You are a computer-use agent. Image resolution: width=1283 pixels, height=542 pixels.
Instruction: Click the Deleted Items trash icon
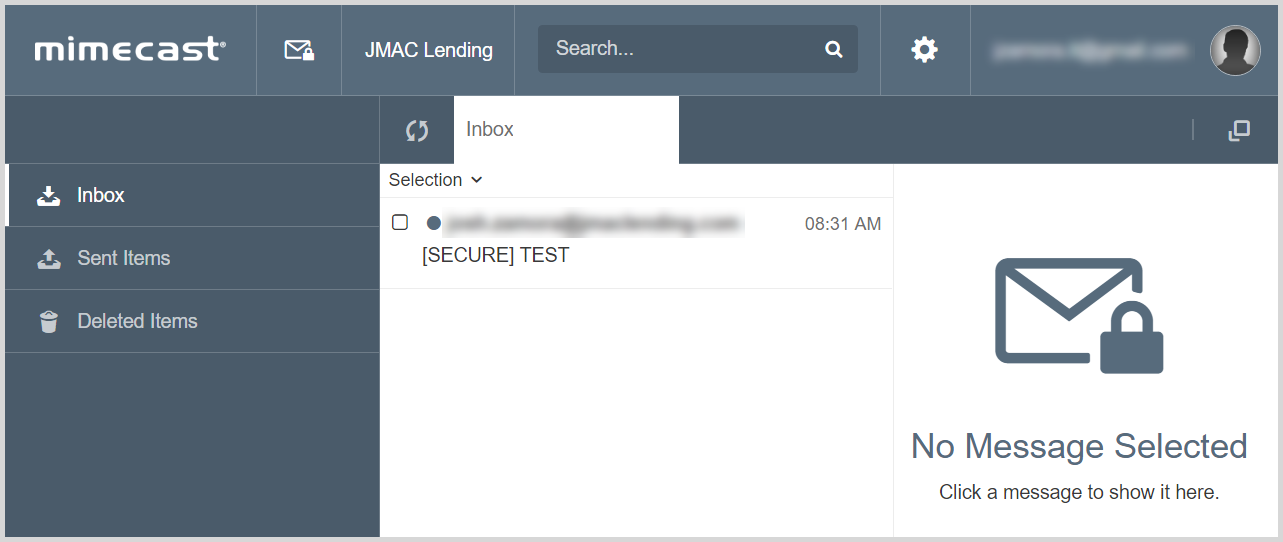48,321
